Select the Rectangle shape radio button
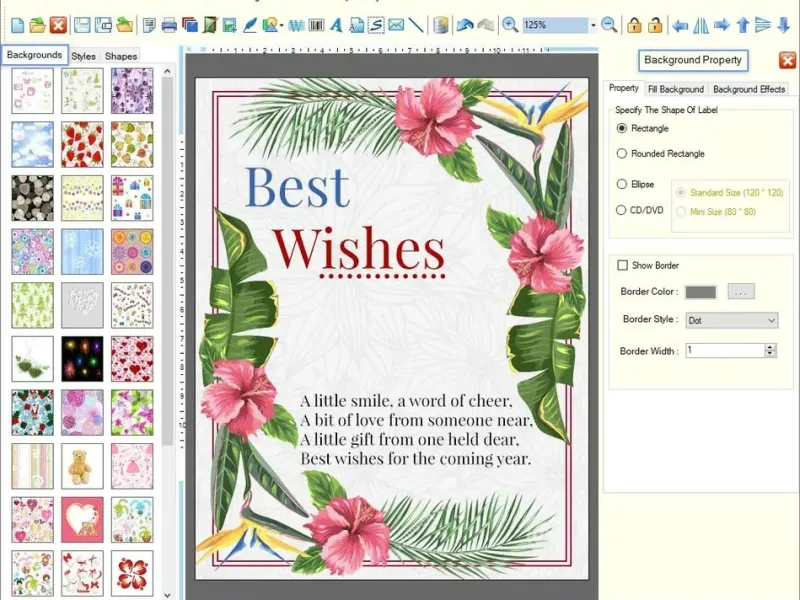This screenshot has width=800, height=600. [x=621, y=128]
